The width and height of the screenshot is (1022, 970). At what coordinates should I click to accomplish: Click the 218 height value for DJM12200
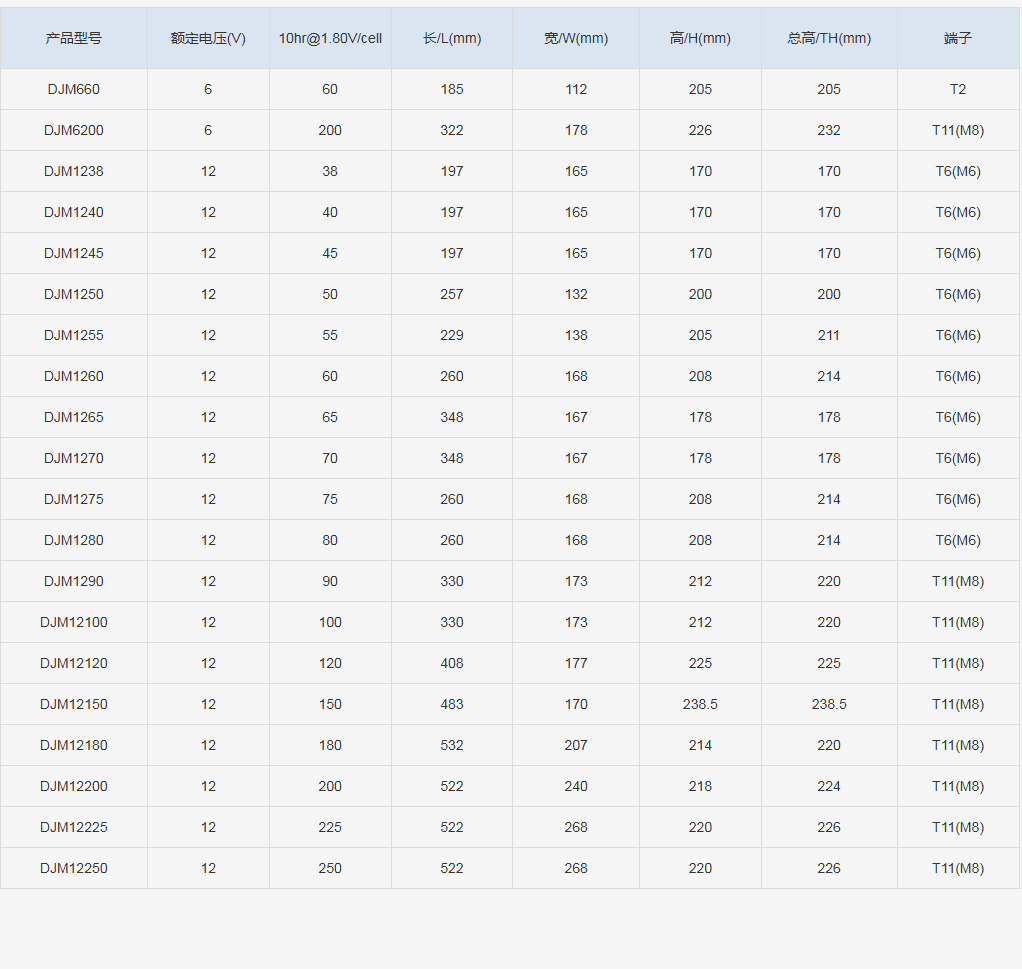tap(700, 787)
